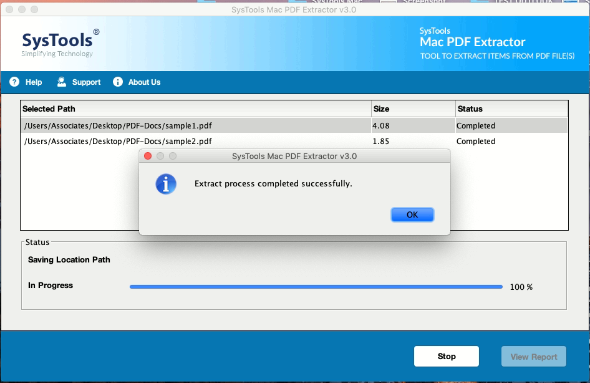Click Completed status for sample2.pdf
Screen dimensions: 590x383
(x=476, y=141)
